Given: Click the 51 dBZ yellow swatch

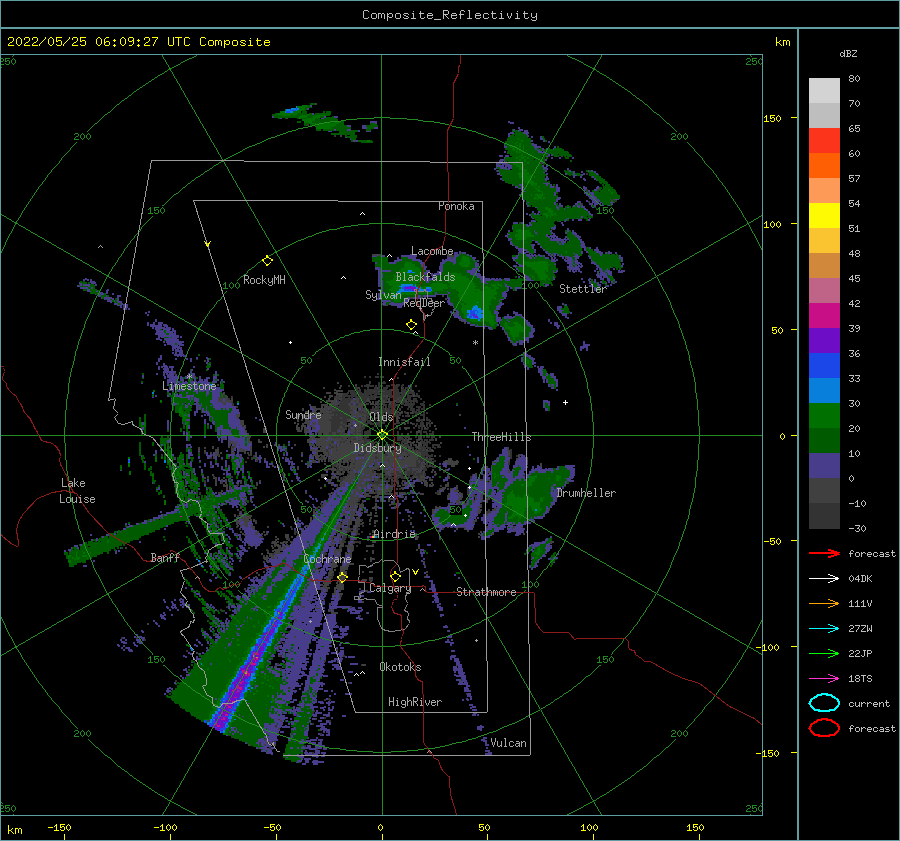Looking at the screenshot, I should tap(824, 215).
